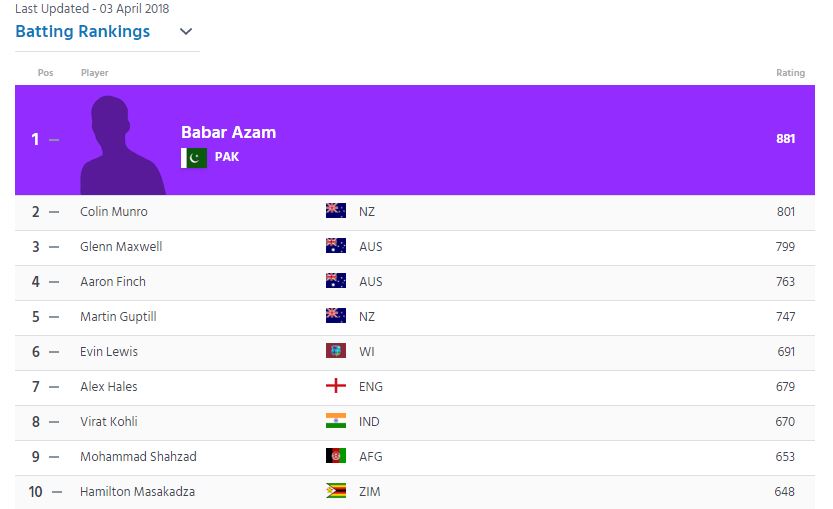Click the Batting Rankings heading
The width and height of the screenshot is (833, 509).
(x=83, y=32)
